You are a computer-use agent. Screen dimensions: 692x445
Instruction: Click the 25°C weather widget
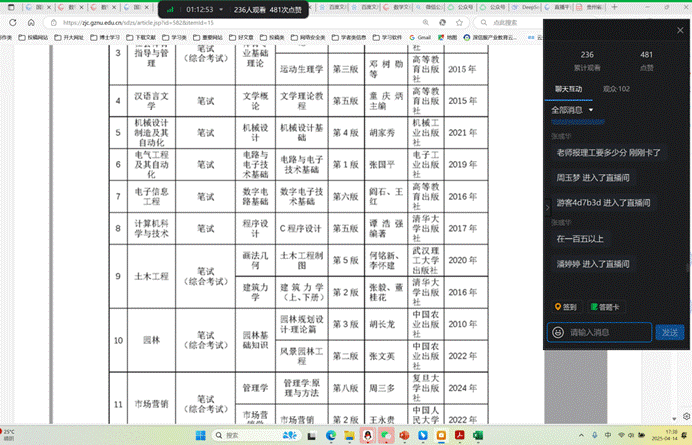(8, 435)
